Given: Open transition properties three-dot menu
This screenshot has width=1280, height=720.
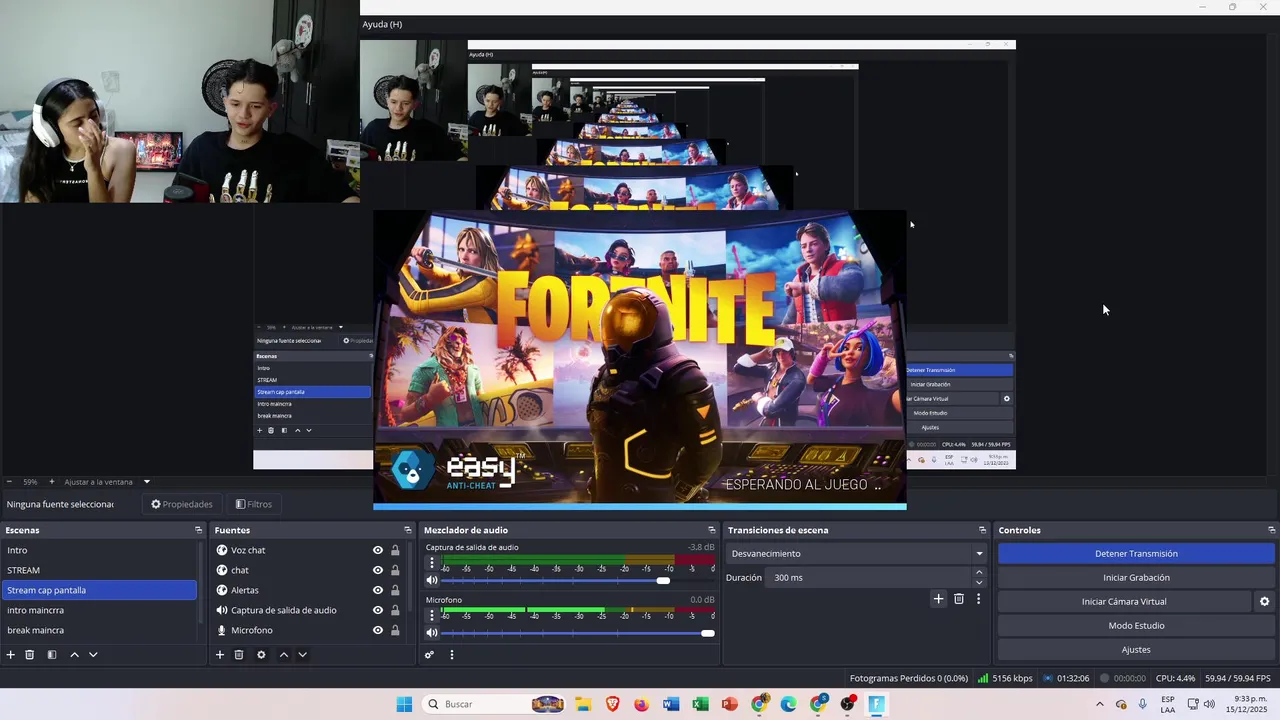Looking at the screenshot, I should (979, 599).
